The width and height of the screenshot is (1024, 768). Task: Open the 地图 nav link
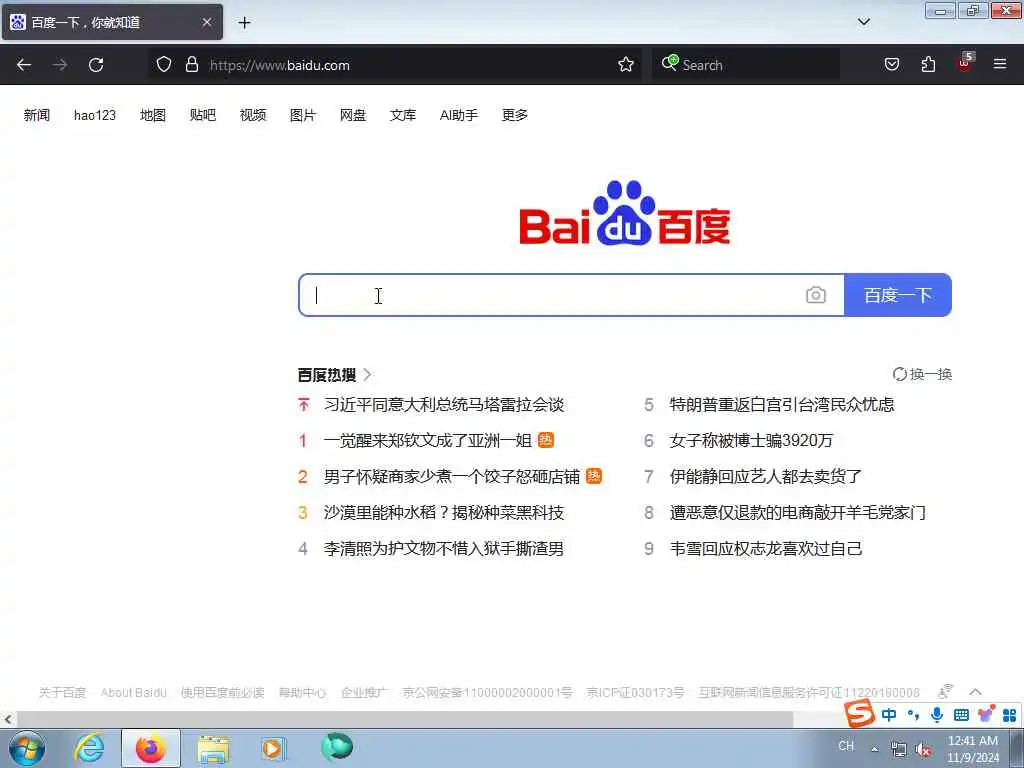[153, 116]
